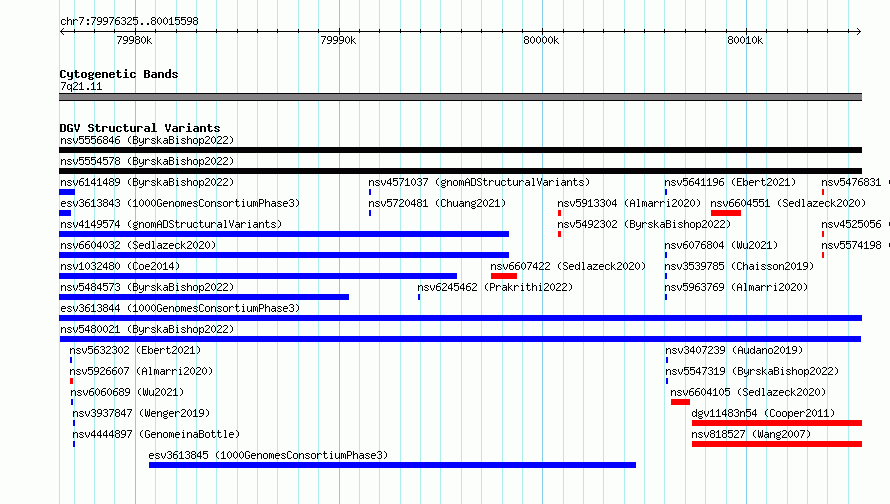890x504 pixels.
Task: Click the blue bar beneath nsv1032480
Action: point(258,276)
